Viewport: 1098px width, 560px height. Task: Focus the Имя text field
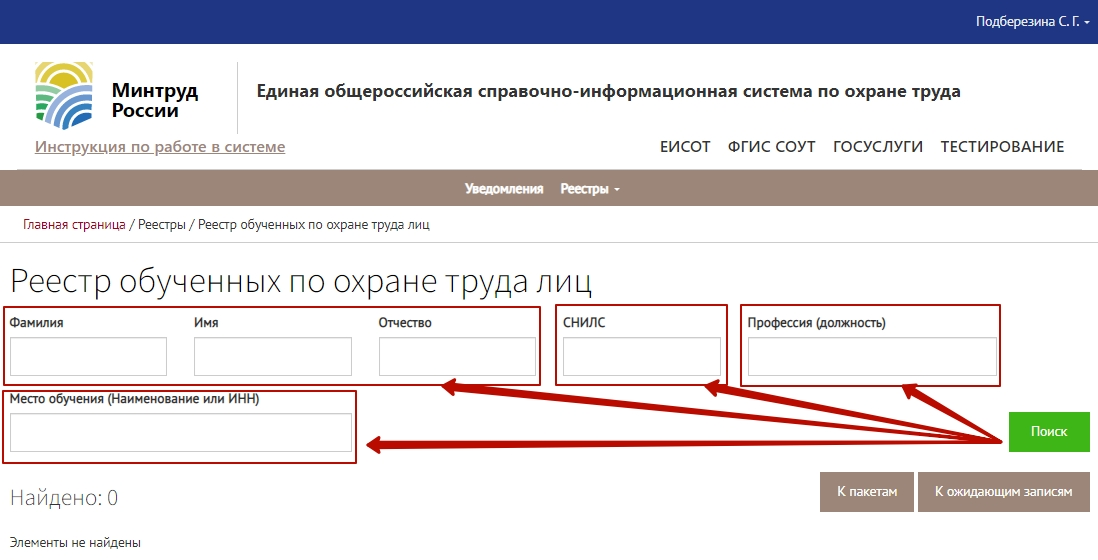coord(273,357)
